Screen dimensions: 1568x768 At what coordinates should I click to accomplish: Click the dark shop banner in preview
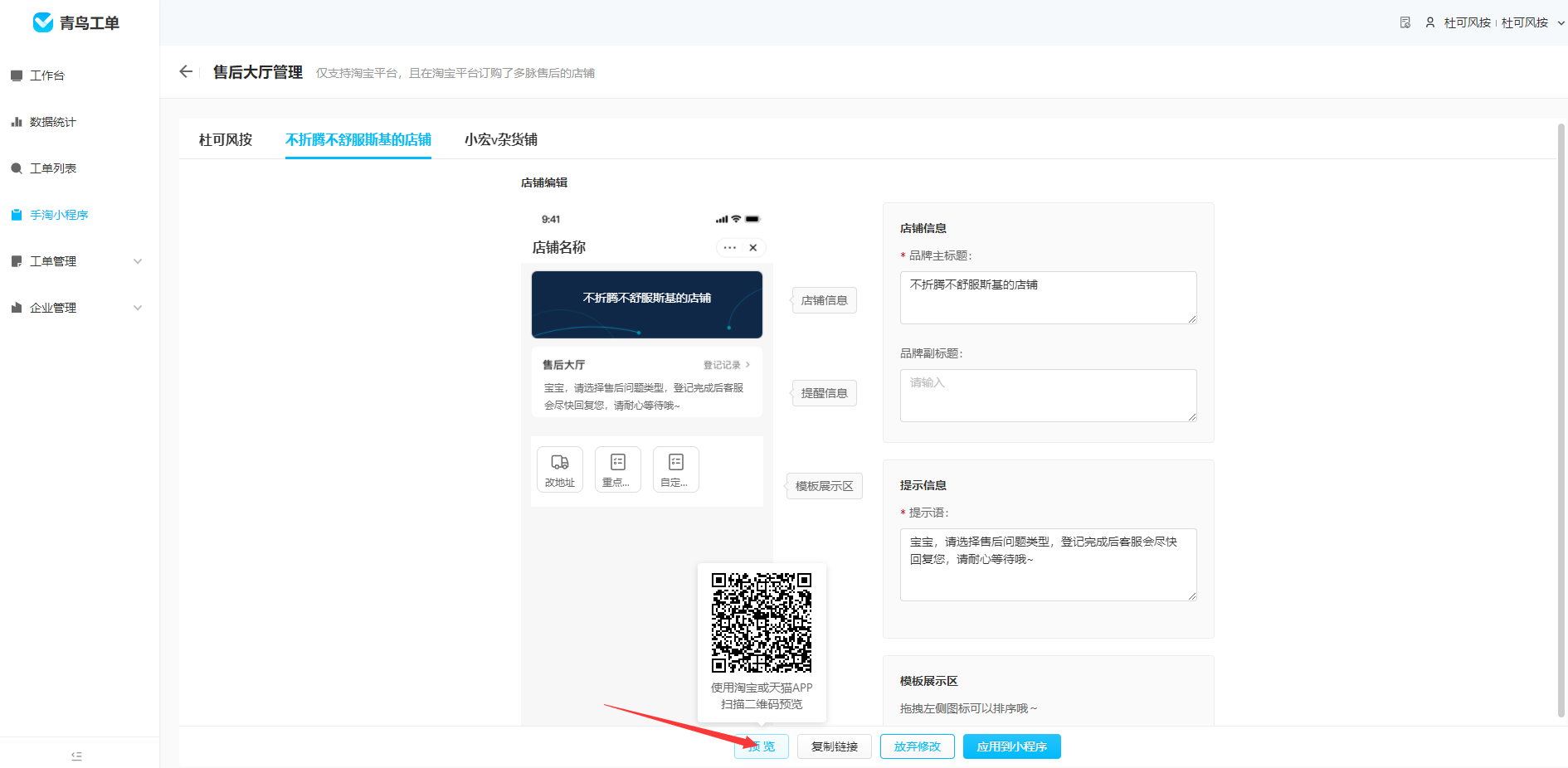point(647,304)
